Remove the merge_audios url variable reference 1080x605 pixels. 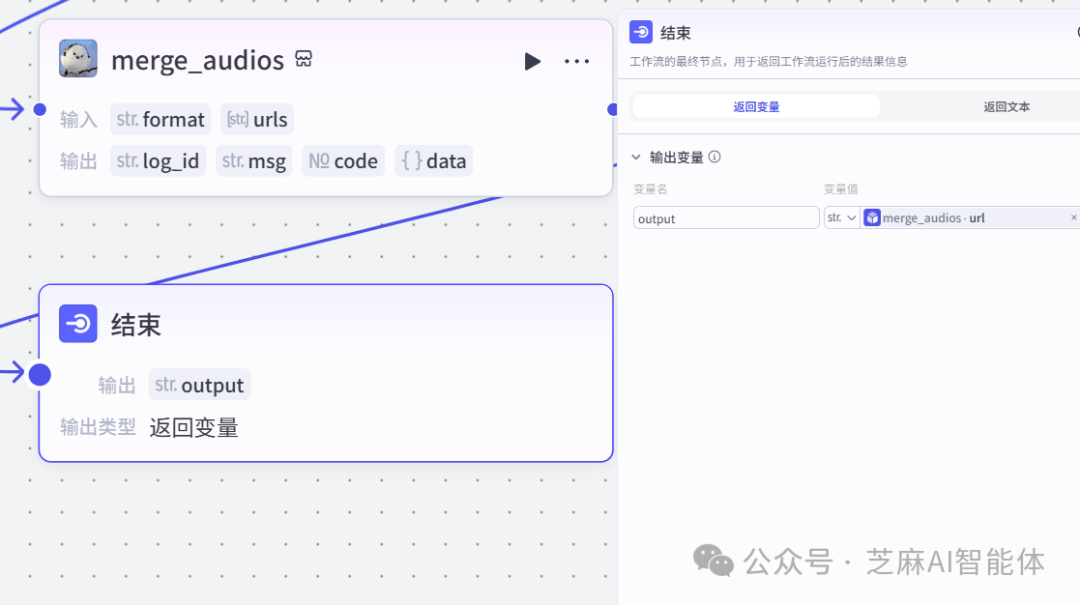[1073, 217]
